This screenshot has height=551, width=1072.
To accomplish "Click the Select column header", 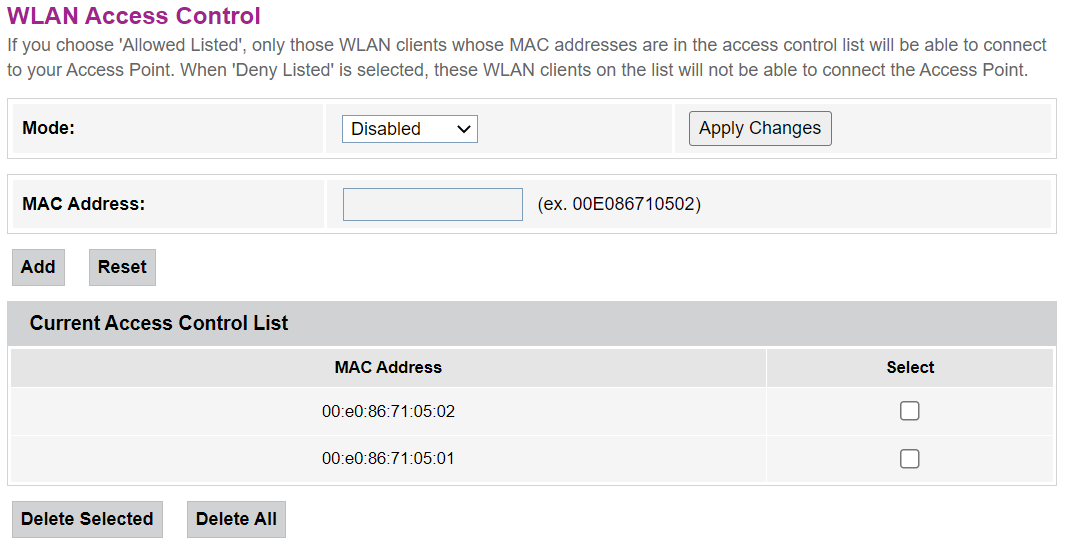I will pyautogui.click(x=910, y=367).
